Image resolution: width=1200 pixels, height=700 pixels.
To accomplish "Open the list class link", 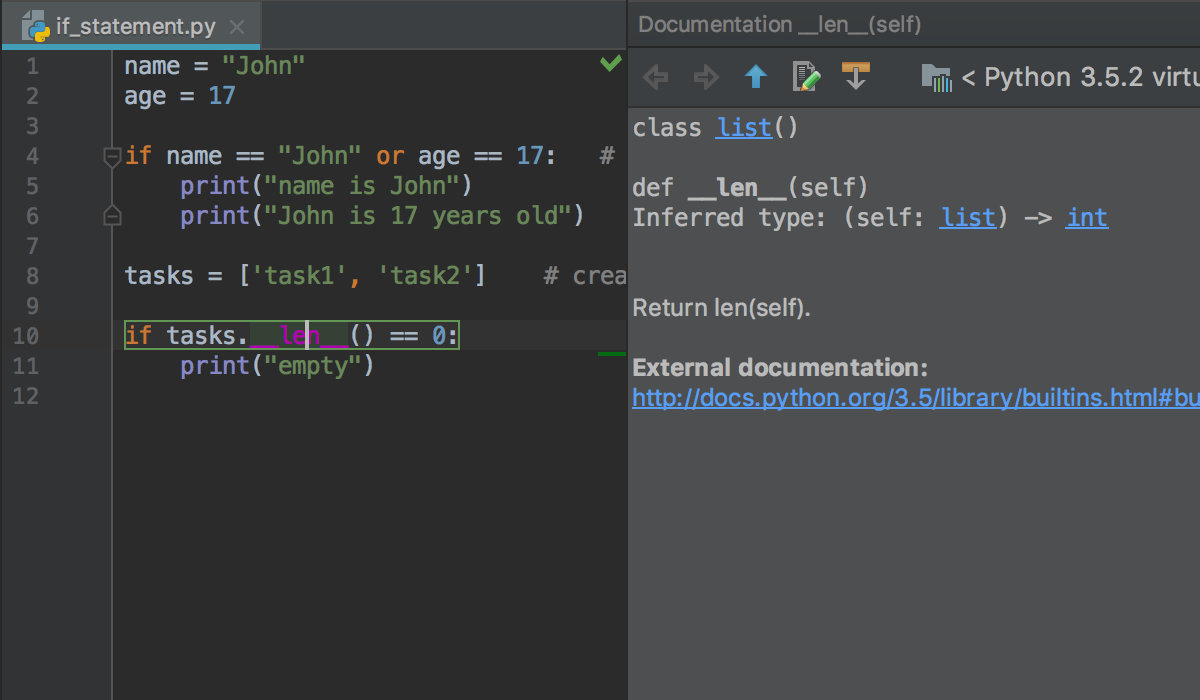I will tap(744, 128).
